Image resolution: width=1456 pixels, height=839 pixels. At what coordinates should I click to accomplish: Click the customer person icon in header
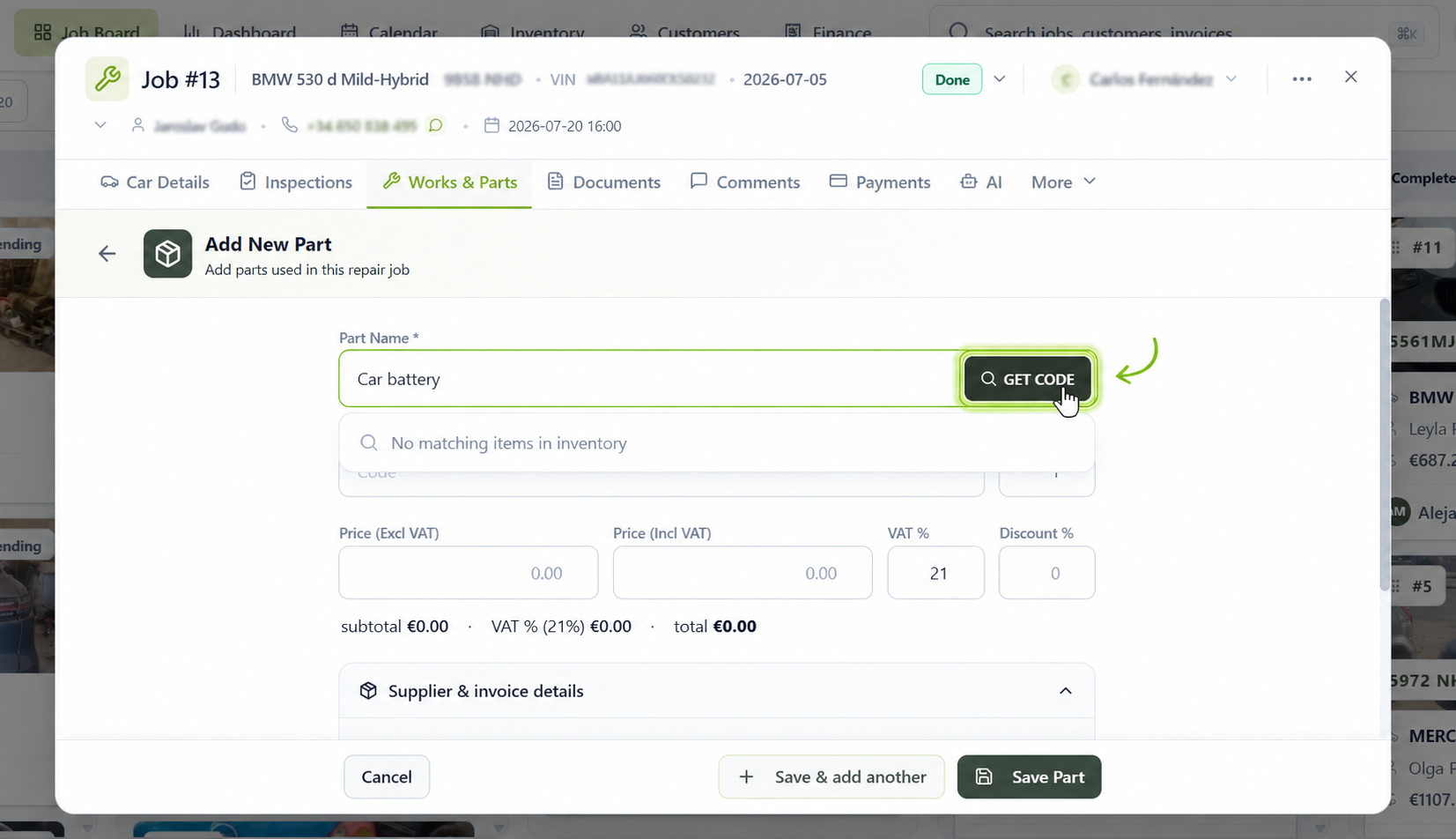point(138,125)
